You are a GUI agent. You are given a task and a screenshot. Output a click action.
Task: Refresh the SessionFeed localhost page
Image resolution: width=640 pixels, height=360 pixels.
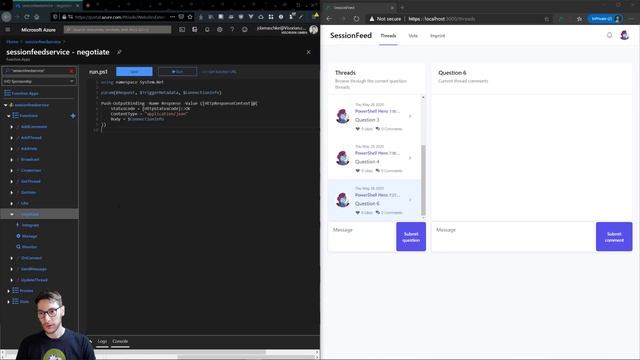tap(356, 19)
